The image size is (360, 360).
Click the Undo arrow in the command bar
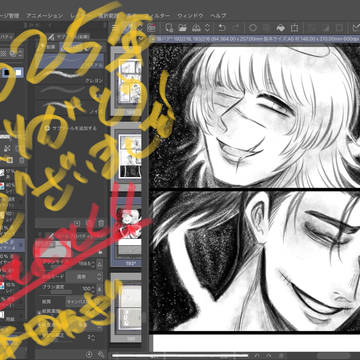pos(221,28)
